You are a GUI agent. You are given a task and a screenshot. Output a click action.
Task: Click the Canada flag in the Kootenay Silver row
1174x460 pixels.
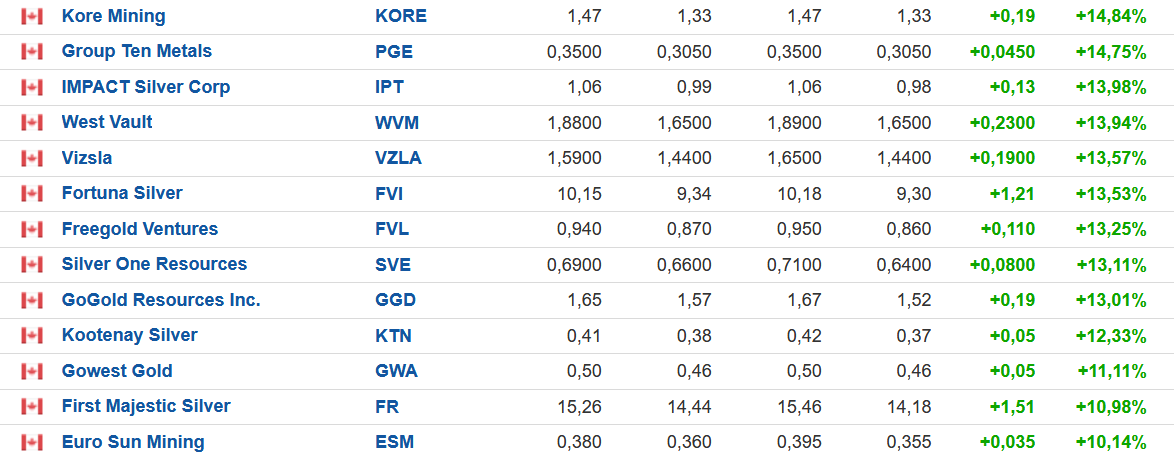coord(32,336)
